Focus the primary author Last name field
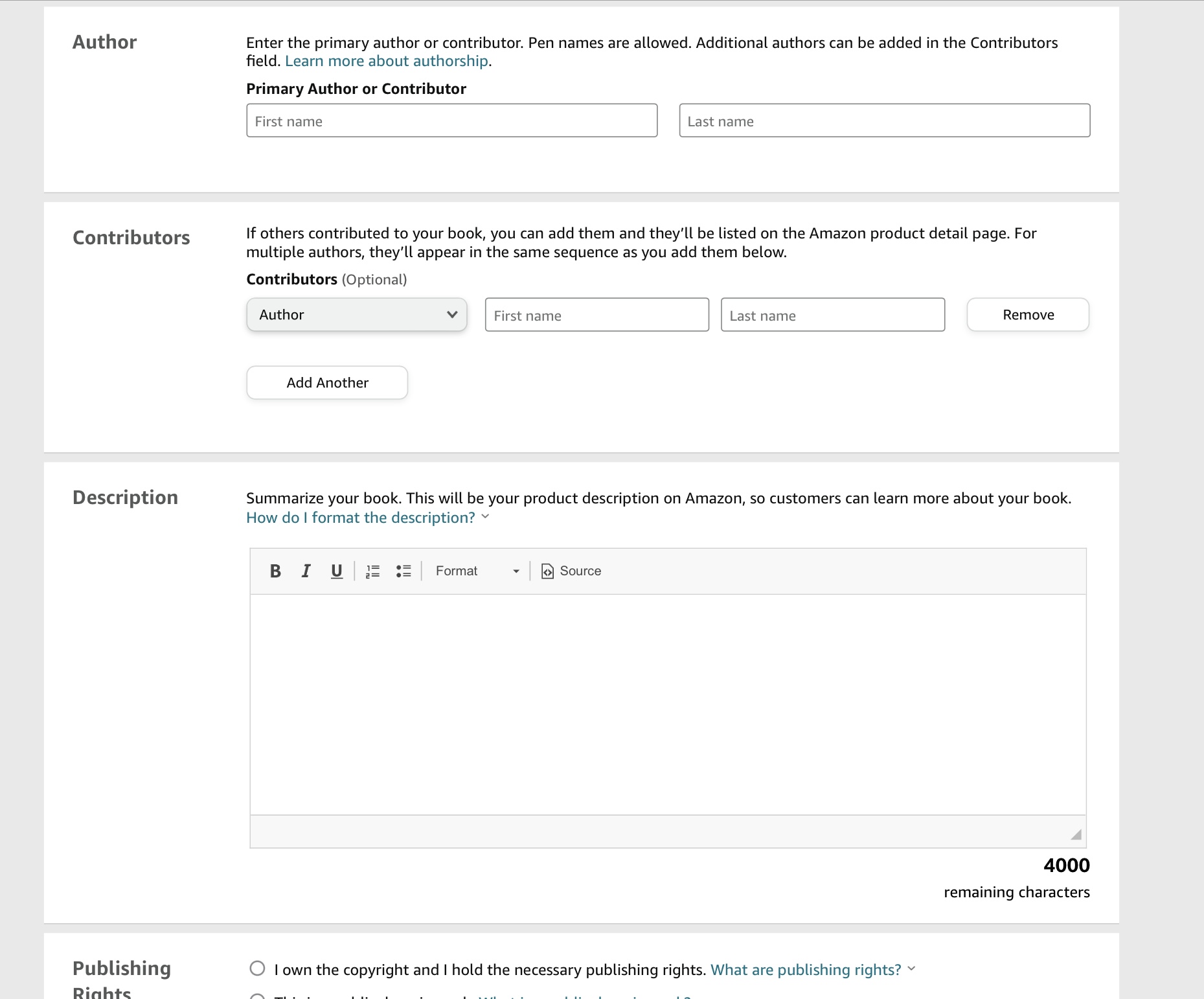 coord(884,121)
